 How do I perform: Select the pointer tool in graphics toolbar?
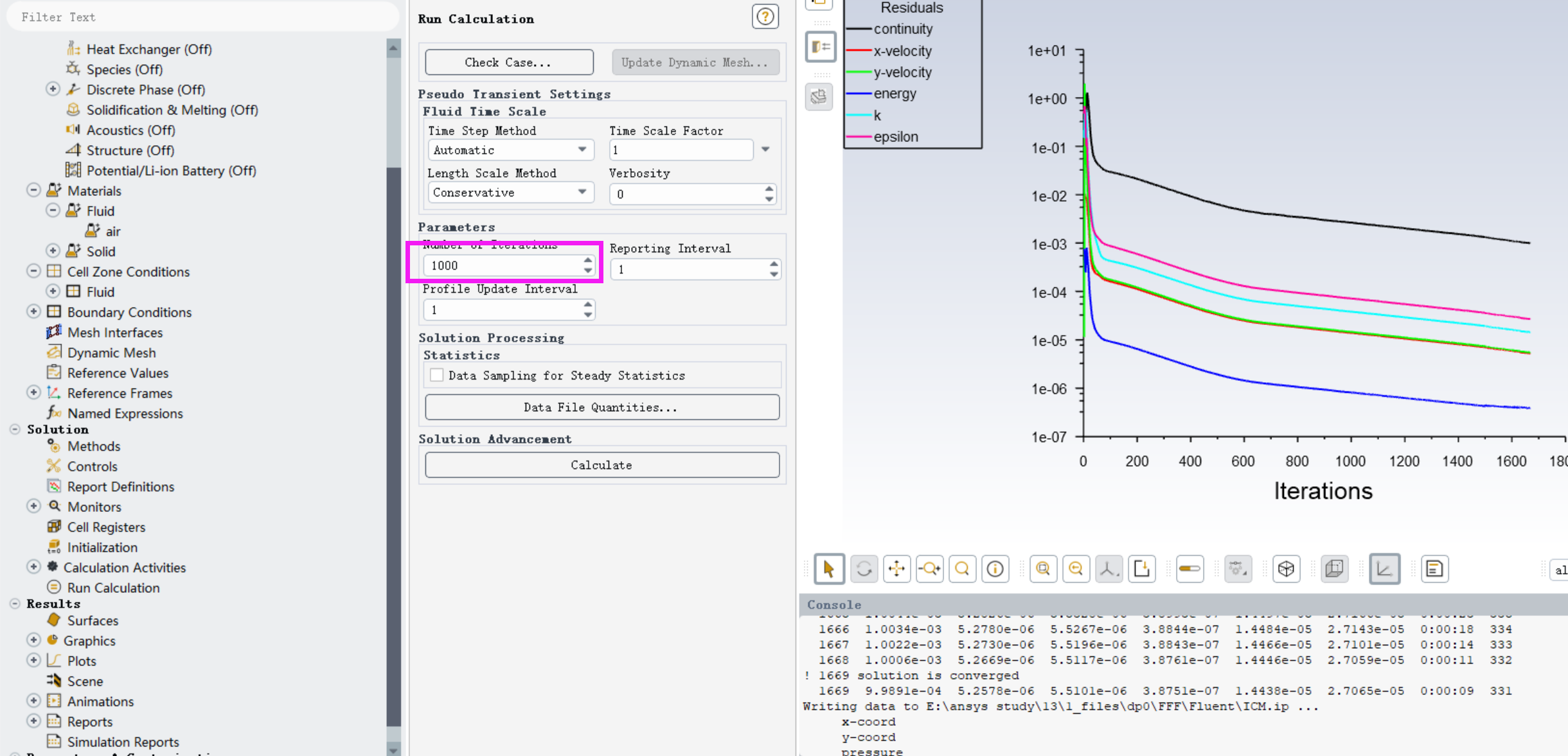coord(828,569)
